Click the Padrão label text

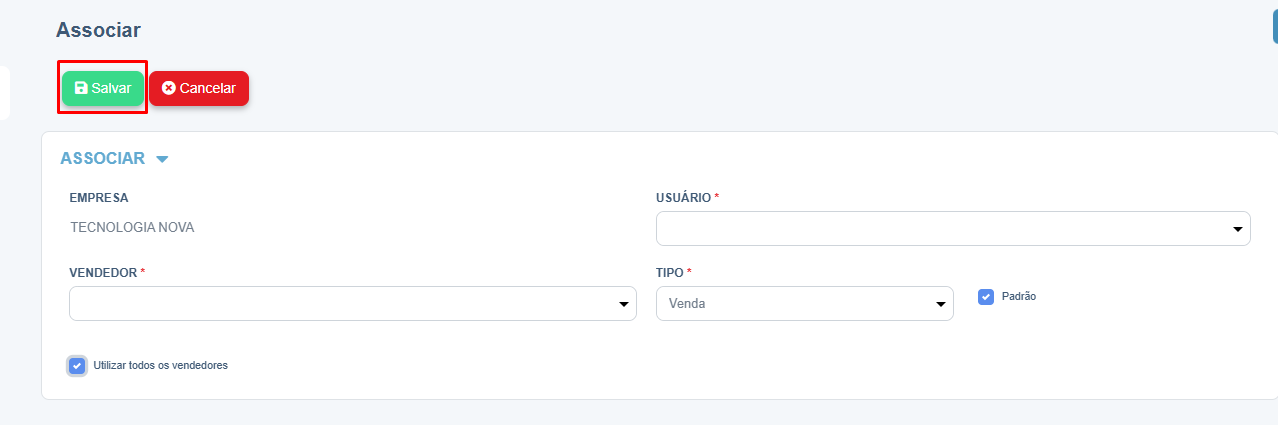(1019, 297)
